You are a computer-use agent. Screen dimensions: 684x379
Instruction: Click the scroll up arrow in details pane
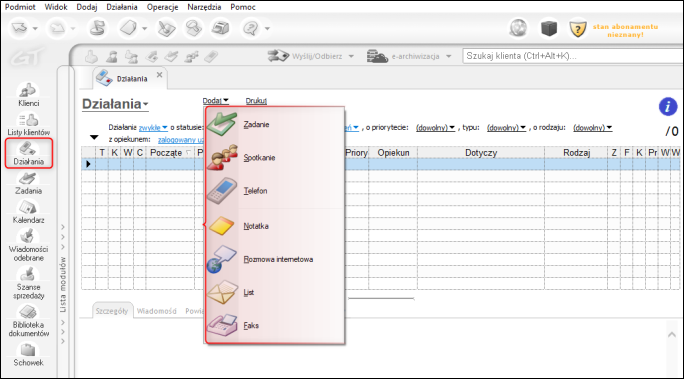tap(672, 335)
